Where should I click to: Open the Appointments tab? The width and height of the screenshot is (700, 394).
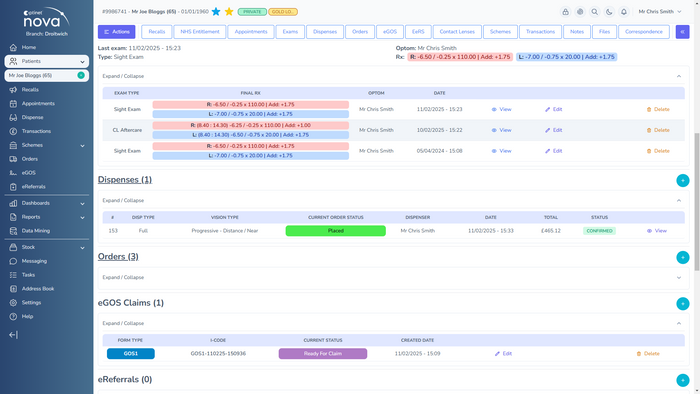pyautogui.click(x=251, y=32)
